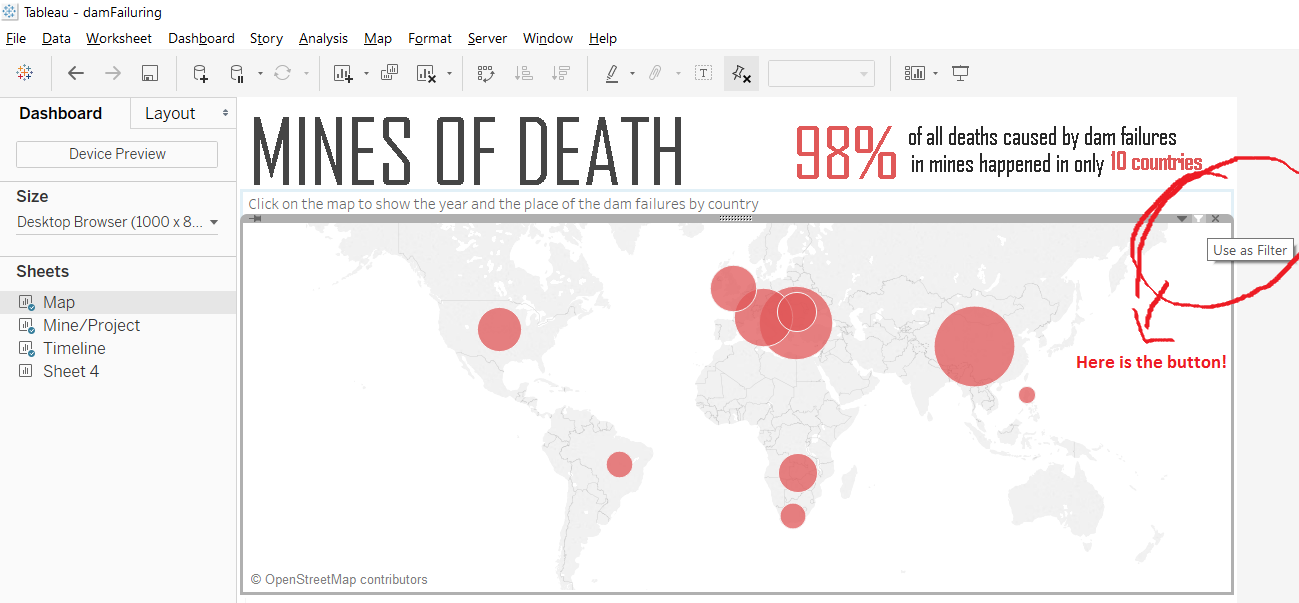Select the Timeline sheet in list
Screen dimensions: 1299x603
[x=74, y=348]
